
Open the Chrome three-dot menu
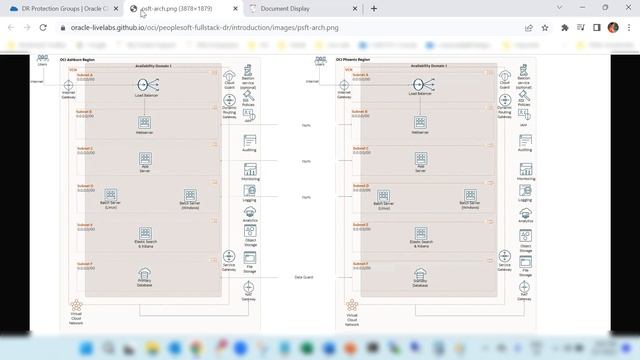(x=629, y=28)
